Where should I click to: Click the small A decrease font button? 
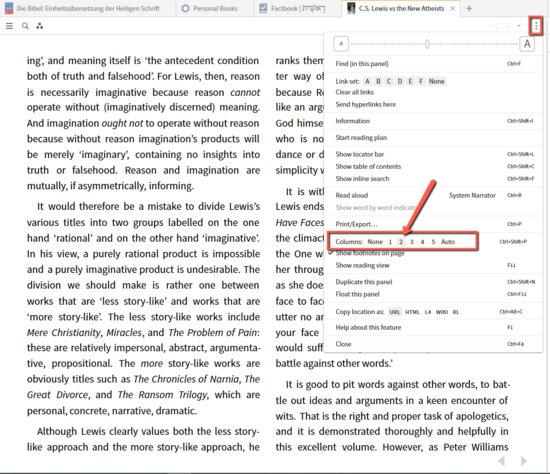[x=341, y=44]
